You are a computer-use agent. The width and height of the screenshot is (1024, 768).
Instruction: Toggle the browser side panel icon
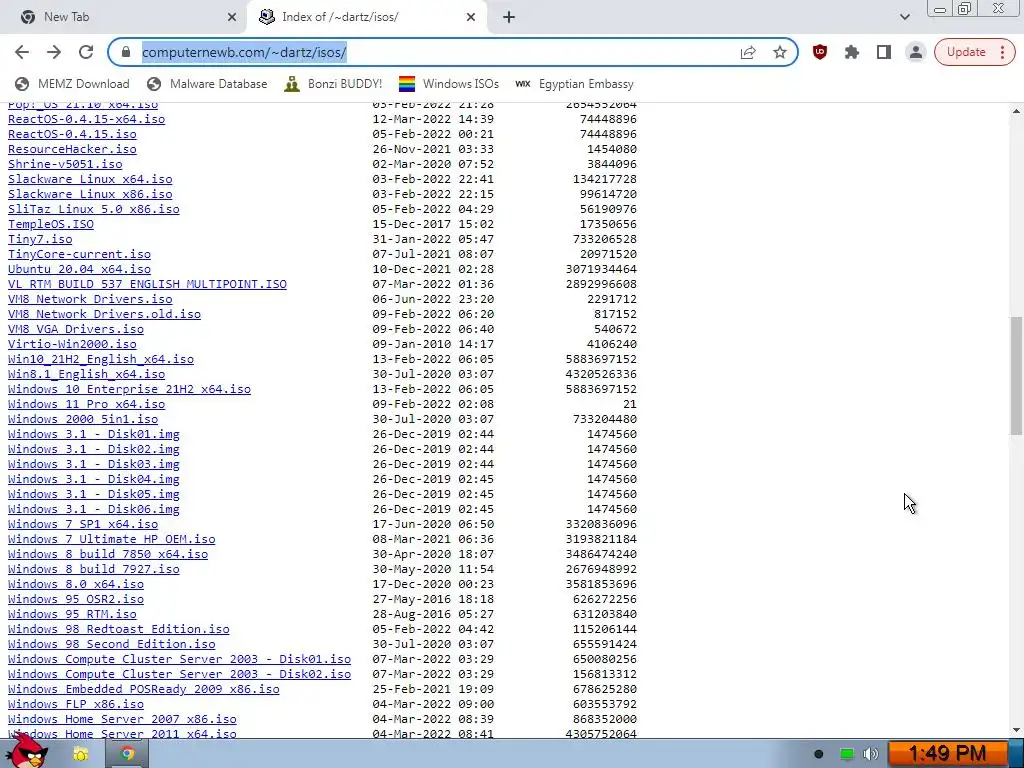pos(884,52)
